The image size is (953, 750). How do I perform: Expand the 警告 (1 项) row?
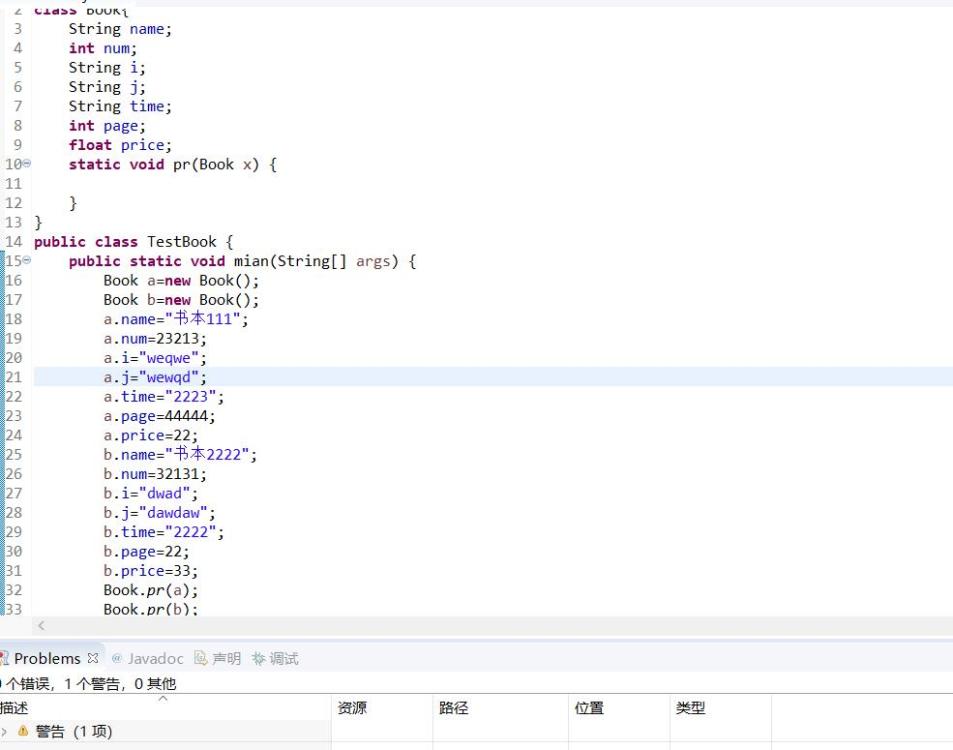click(x=4, y=731)
